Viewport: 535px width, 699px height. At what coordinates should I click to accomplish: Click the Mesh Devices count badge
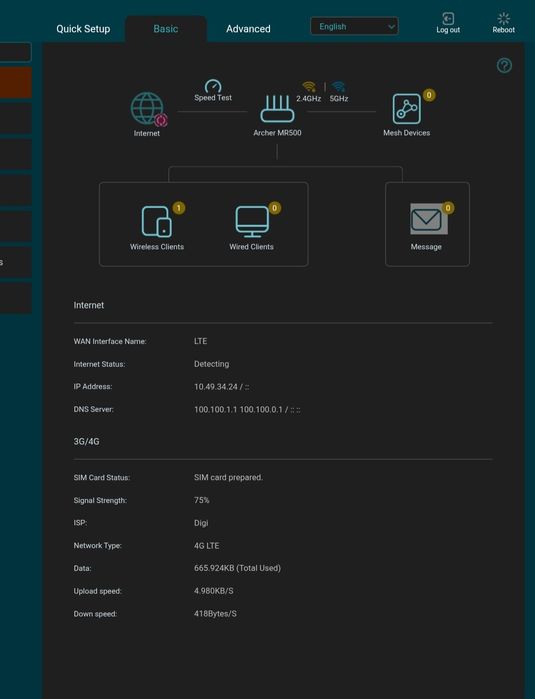(x=429, y=95)
